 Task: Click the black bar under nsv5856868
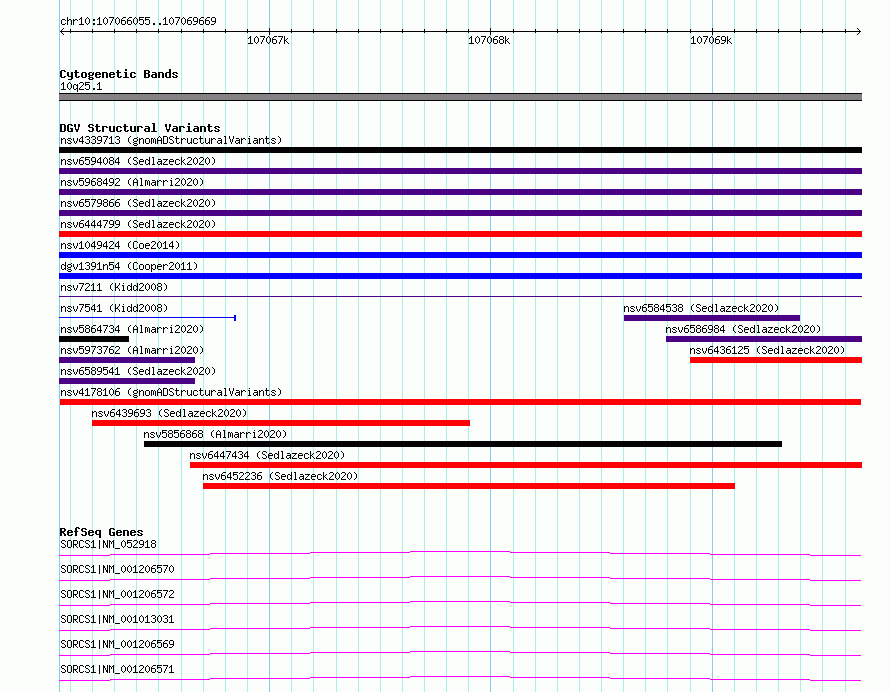(x=463, y=444)
